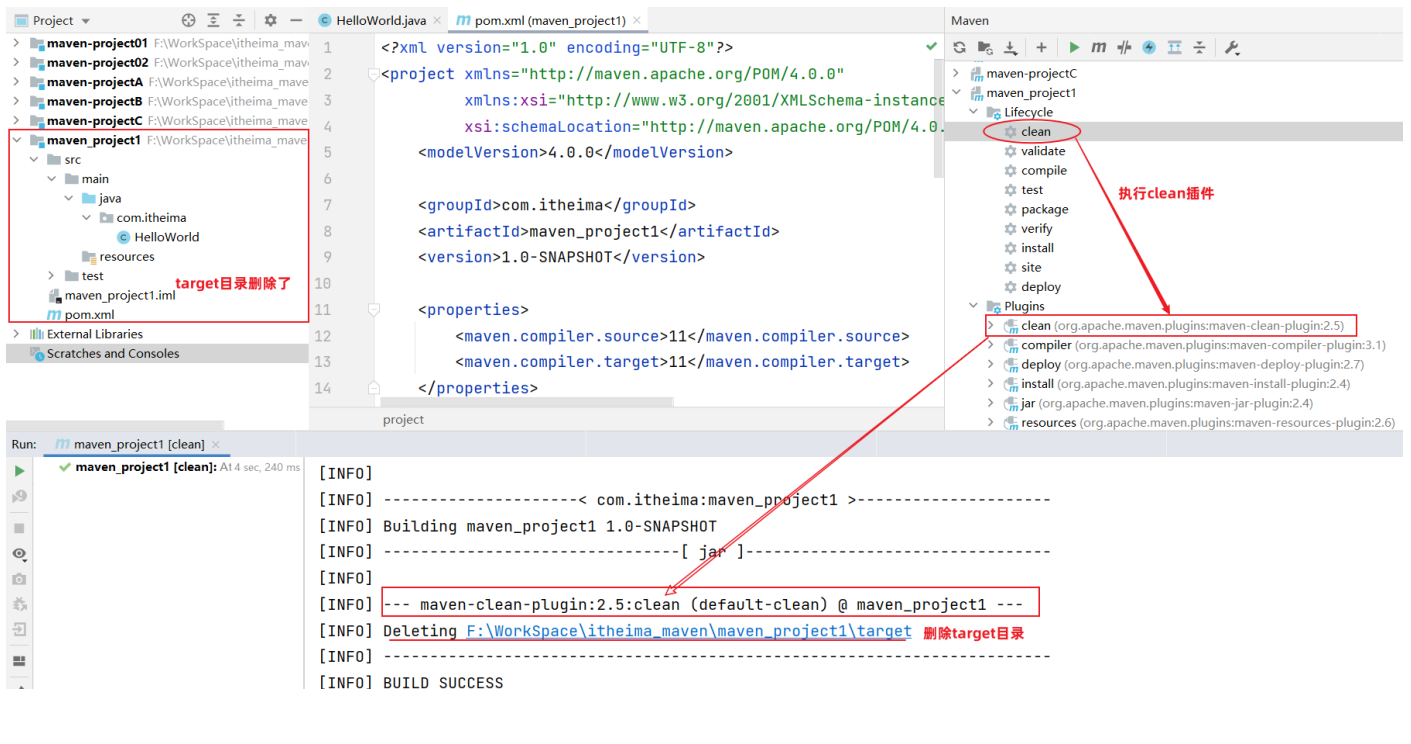Close the pom.xml editor tab
Image resolution: width=1411 pixels, height=744 pixels.
click(x=636, y=20)
